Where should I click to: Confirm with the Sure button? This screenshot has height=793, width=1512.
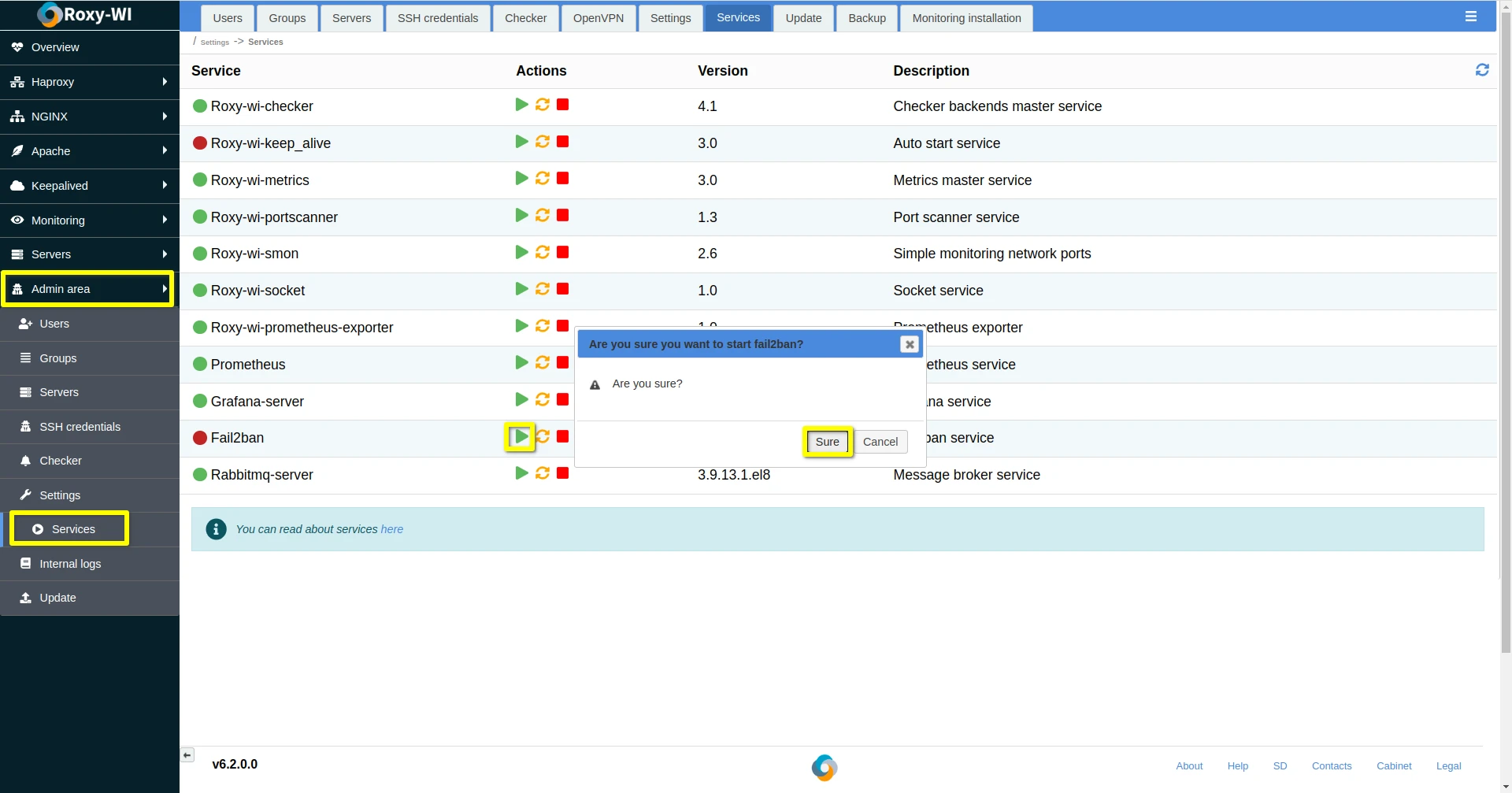[x=827, y=442]
